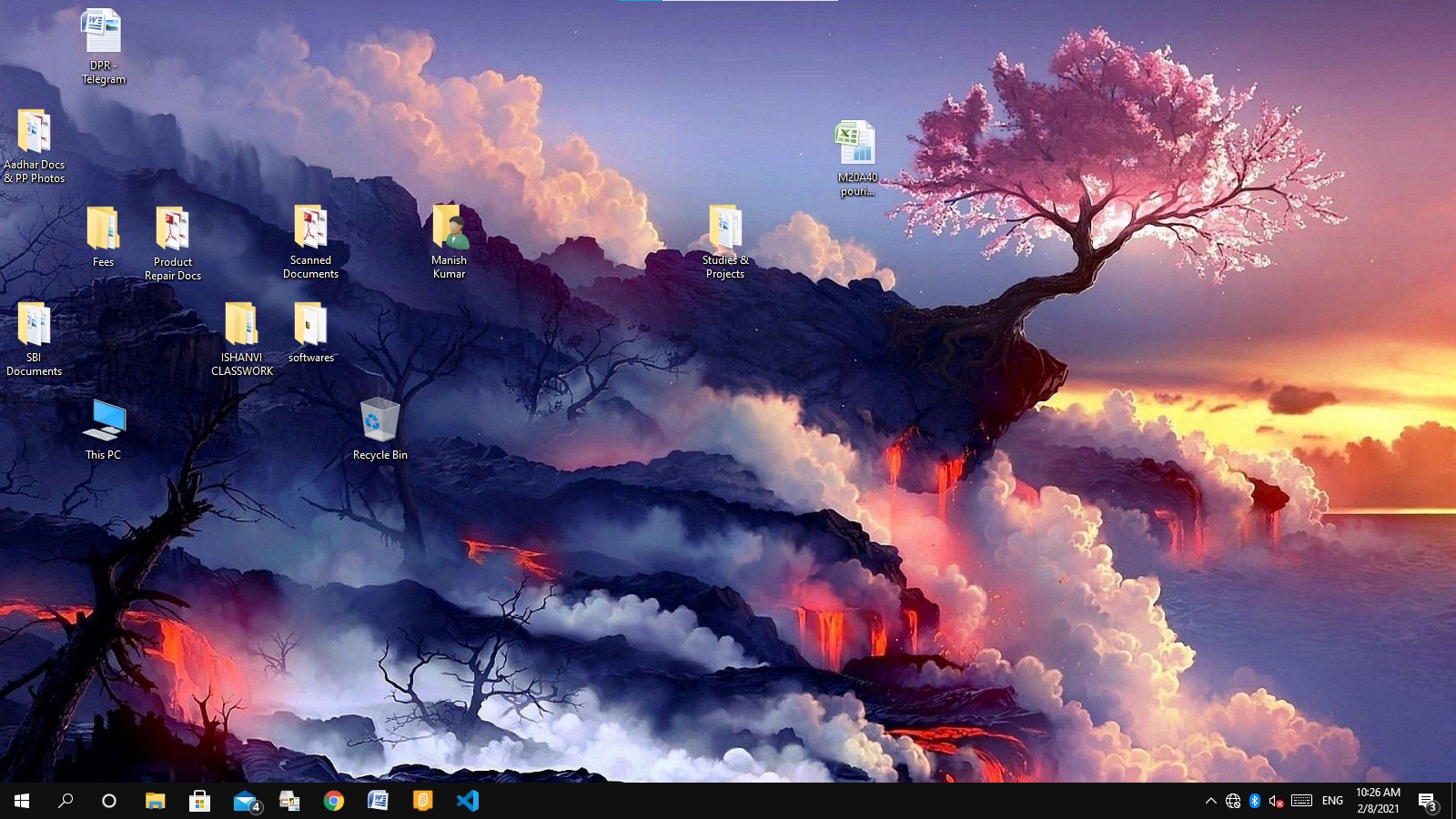Screen dimensions: 1456x819
Task: Open taskbar Search magnifier
Action: [66, 801]
